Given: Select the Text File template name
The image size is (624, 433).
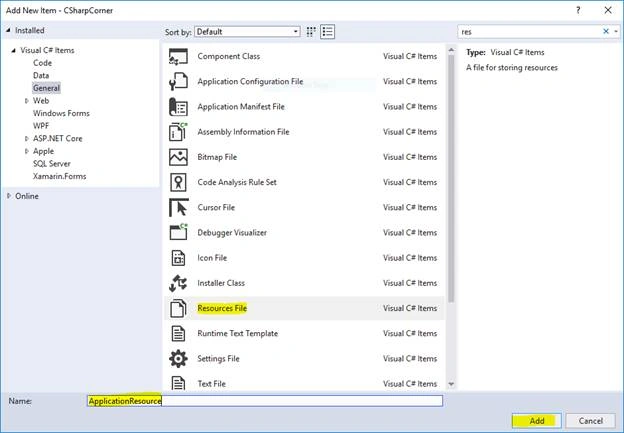Looking at the screenshot, I should tap(211, 384).
